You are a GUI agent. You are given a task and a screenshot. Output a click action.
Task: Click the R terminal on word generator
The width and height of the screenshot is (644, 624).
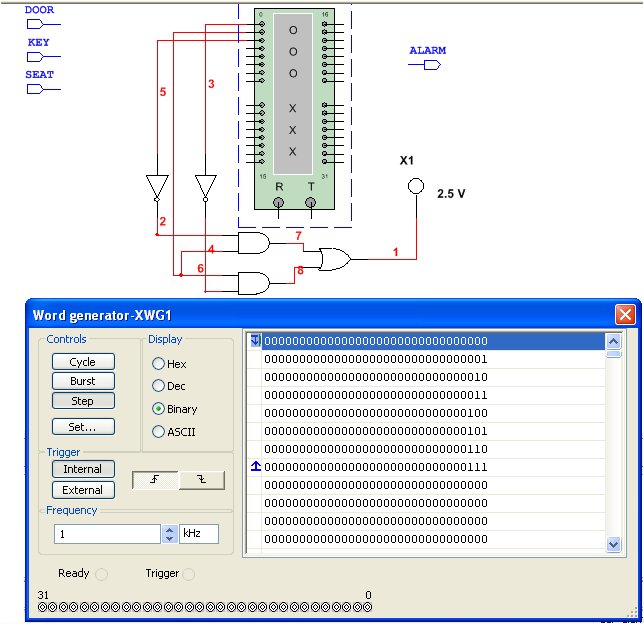click(x=279, y=203)
